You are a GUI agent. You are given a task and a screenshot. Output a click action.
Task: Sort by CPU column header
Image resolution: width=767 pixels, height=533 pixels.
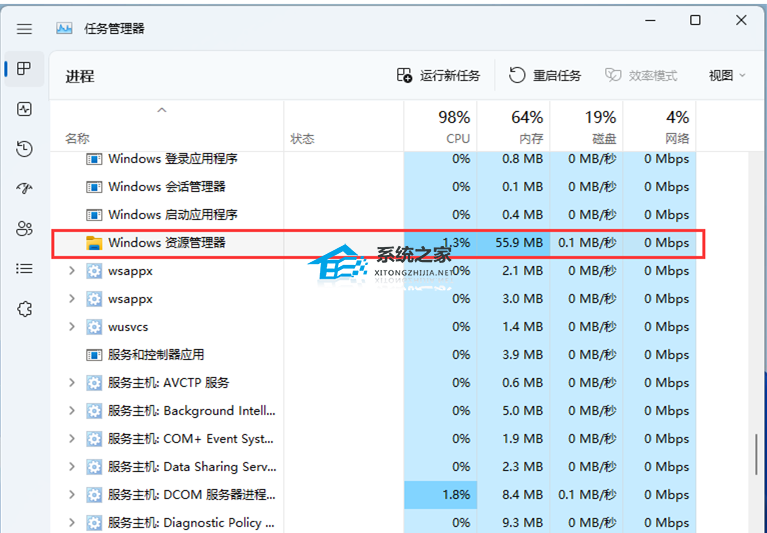click(x=441, y=127)
